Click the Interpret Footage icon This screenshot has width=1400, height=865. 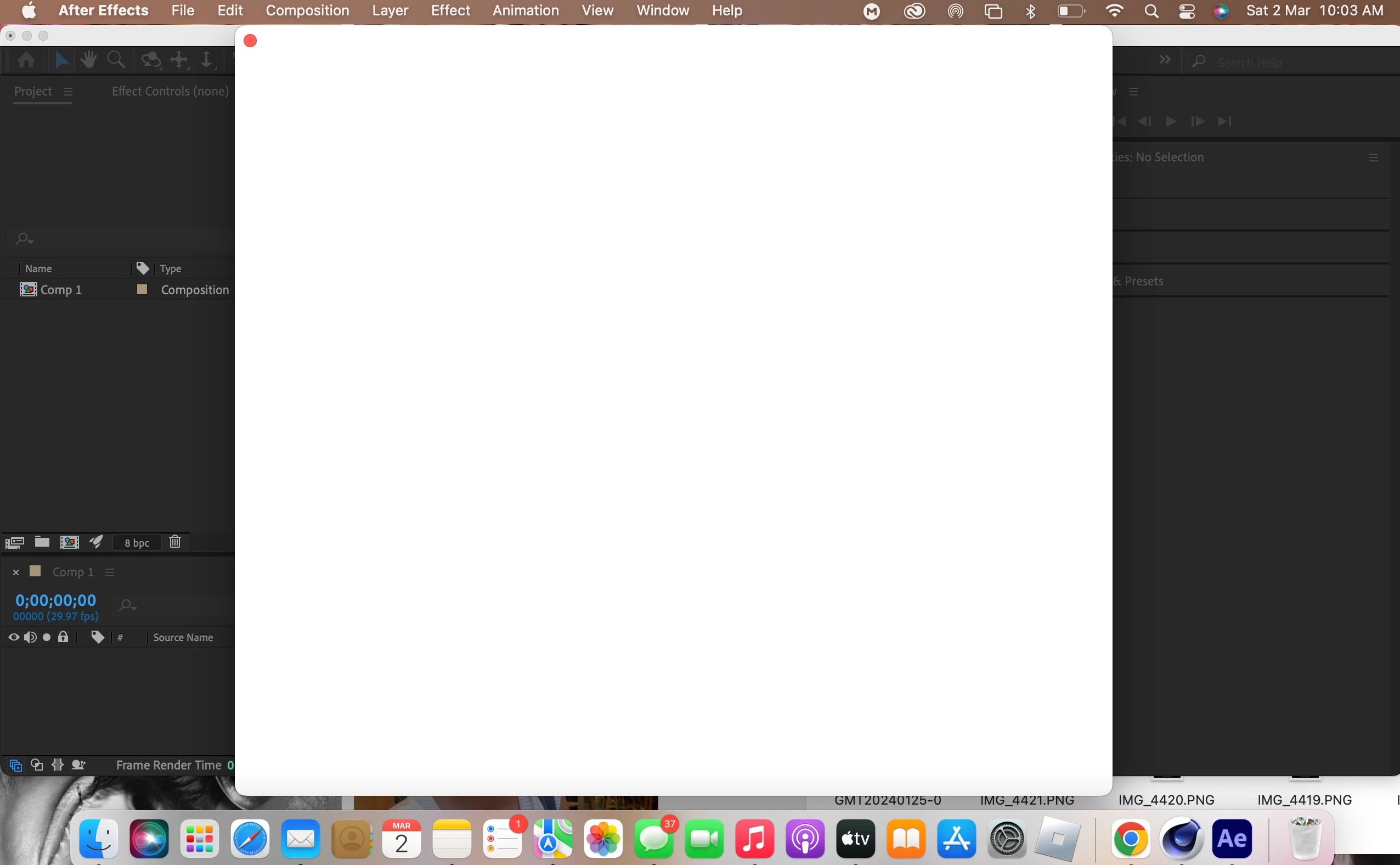[x=14, y=542]
